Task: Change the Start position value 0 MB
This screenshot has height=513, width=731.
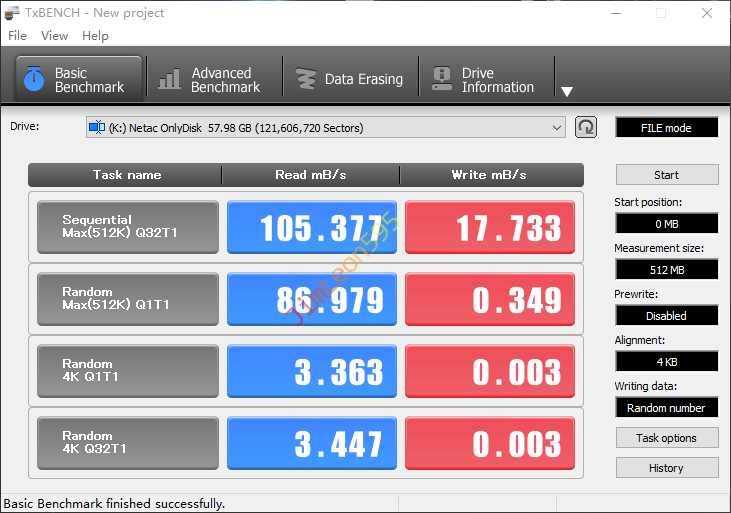Action: 666,224
